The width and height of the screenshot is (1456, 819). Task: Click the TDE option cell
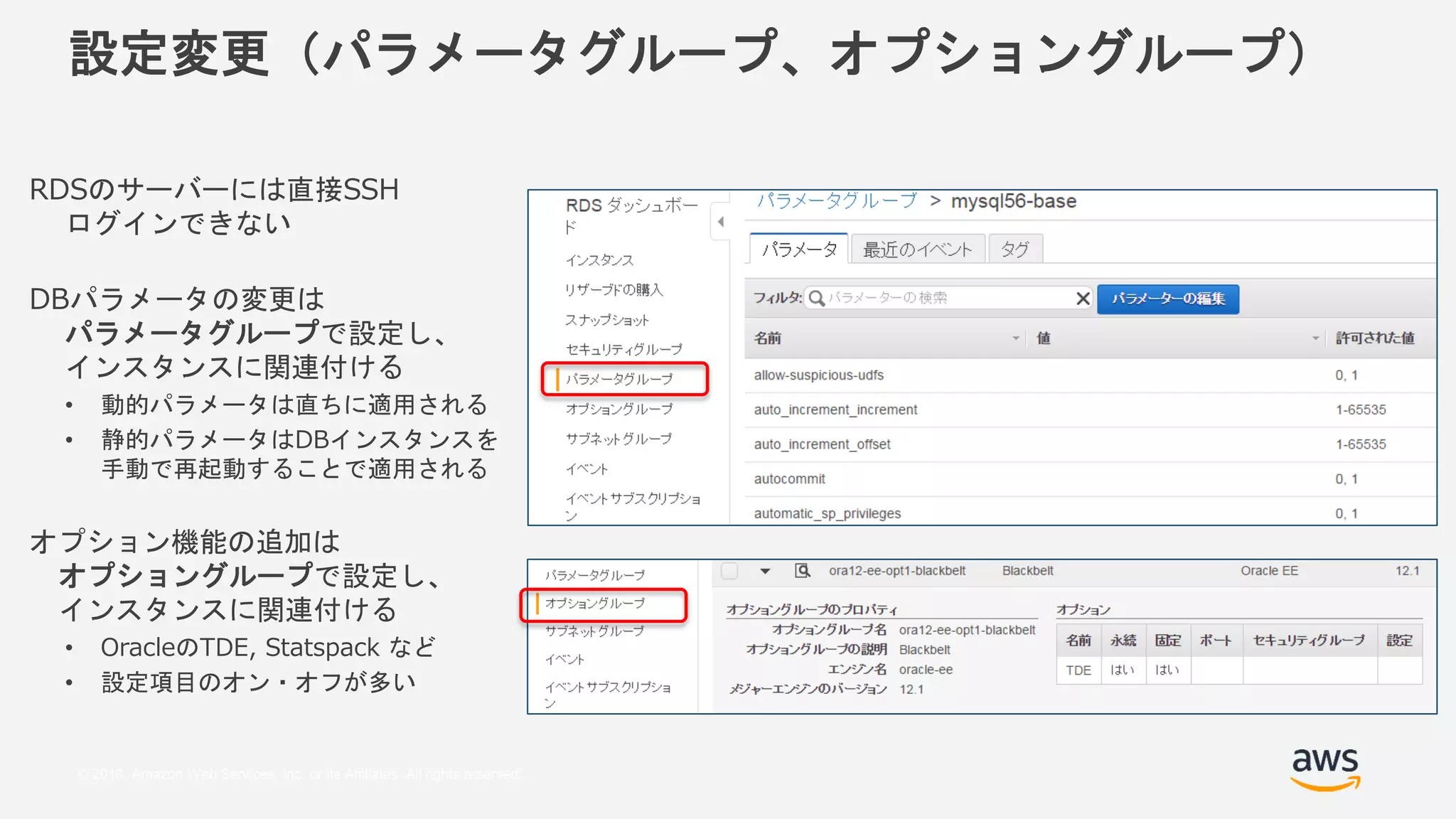[1078, 670]
